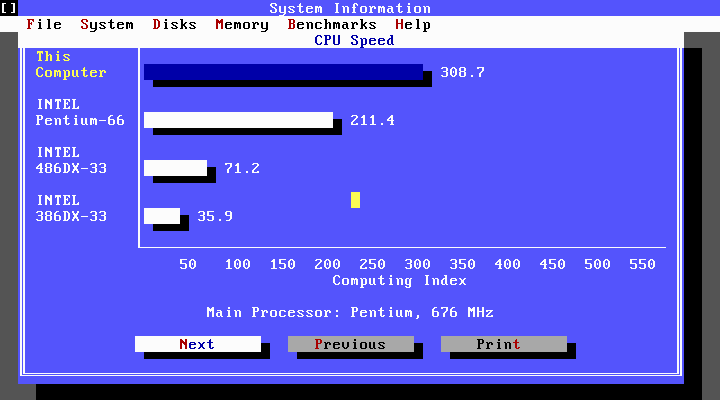Click the This Computer label
The height and width of the screenshot is (400, 720).
(71, 64)
